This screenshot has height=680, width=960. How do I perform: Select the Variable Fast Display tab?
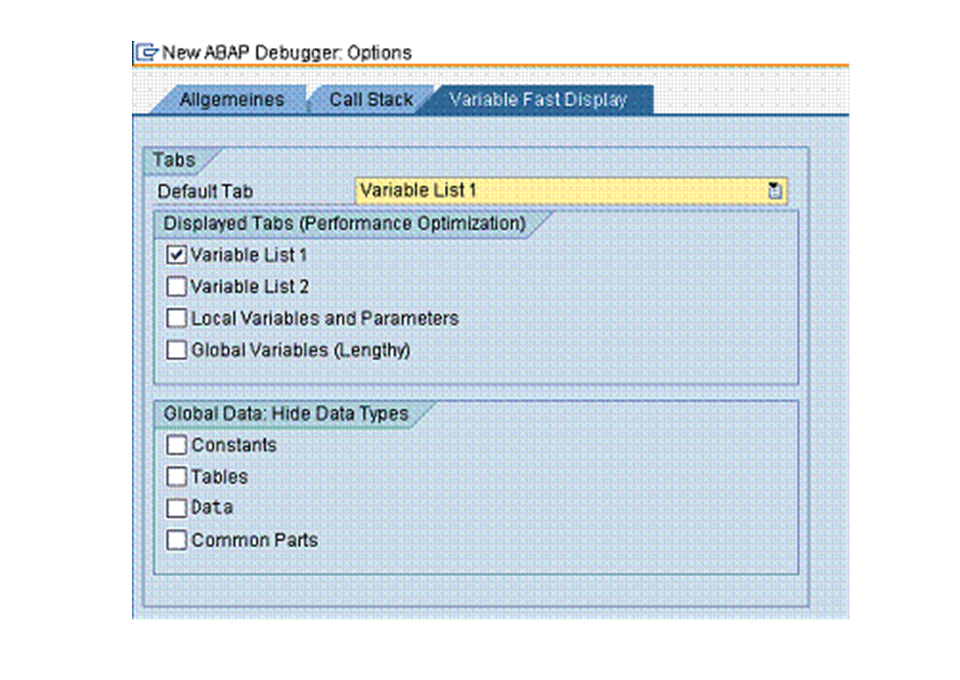538,100
